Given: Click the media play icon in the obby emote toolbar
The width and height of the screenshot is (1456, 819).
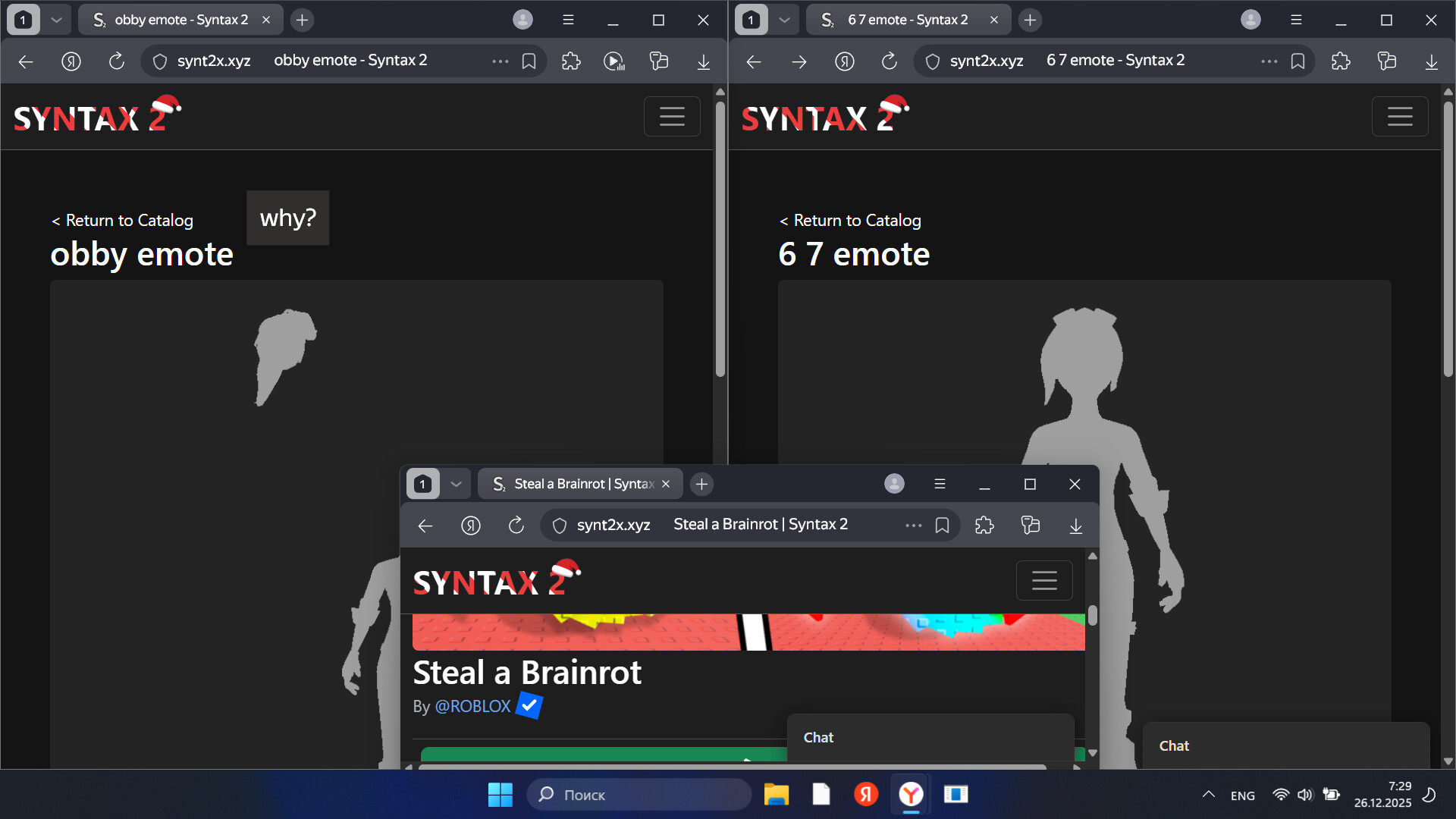Looking at the screenshot, I should (613, 61).
